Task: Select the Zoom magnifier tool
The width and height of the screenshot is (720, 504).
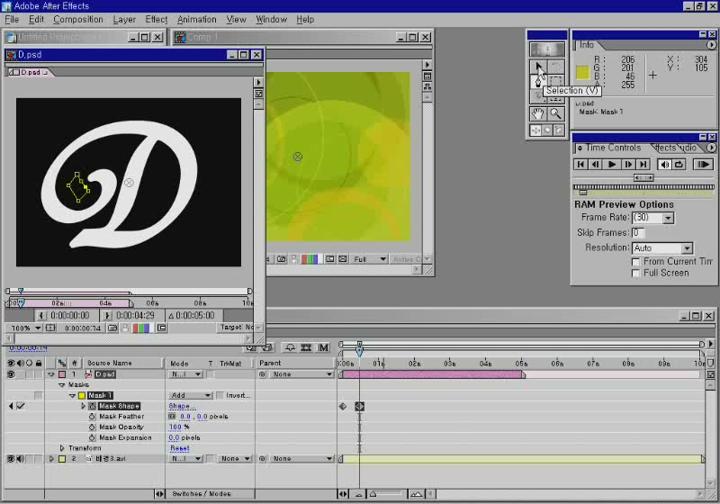Action: 556,113
